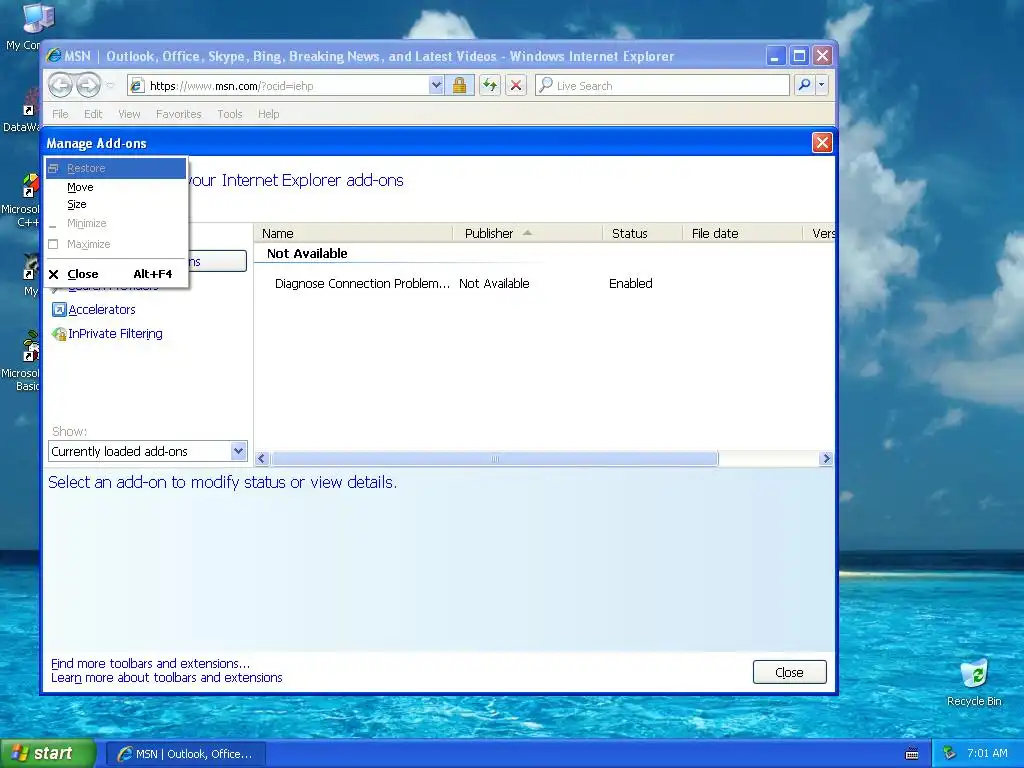
Task: Click the horizontal scrollbar thumb
Action: 494,458
